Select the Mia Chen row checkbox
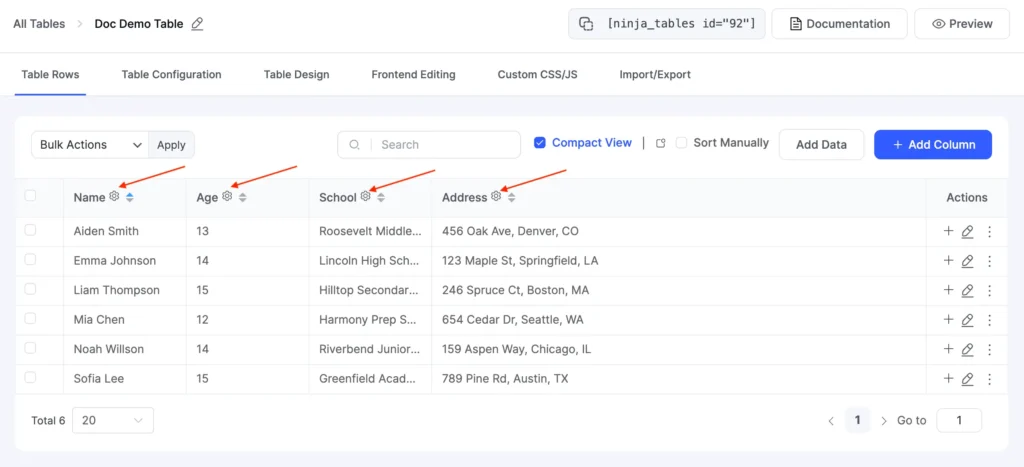Image resolution: width=1024 pixels, height=467 pixels. click(30, 318)
